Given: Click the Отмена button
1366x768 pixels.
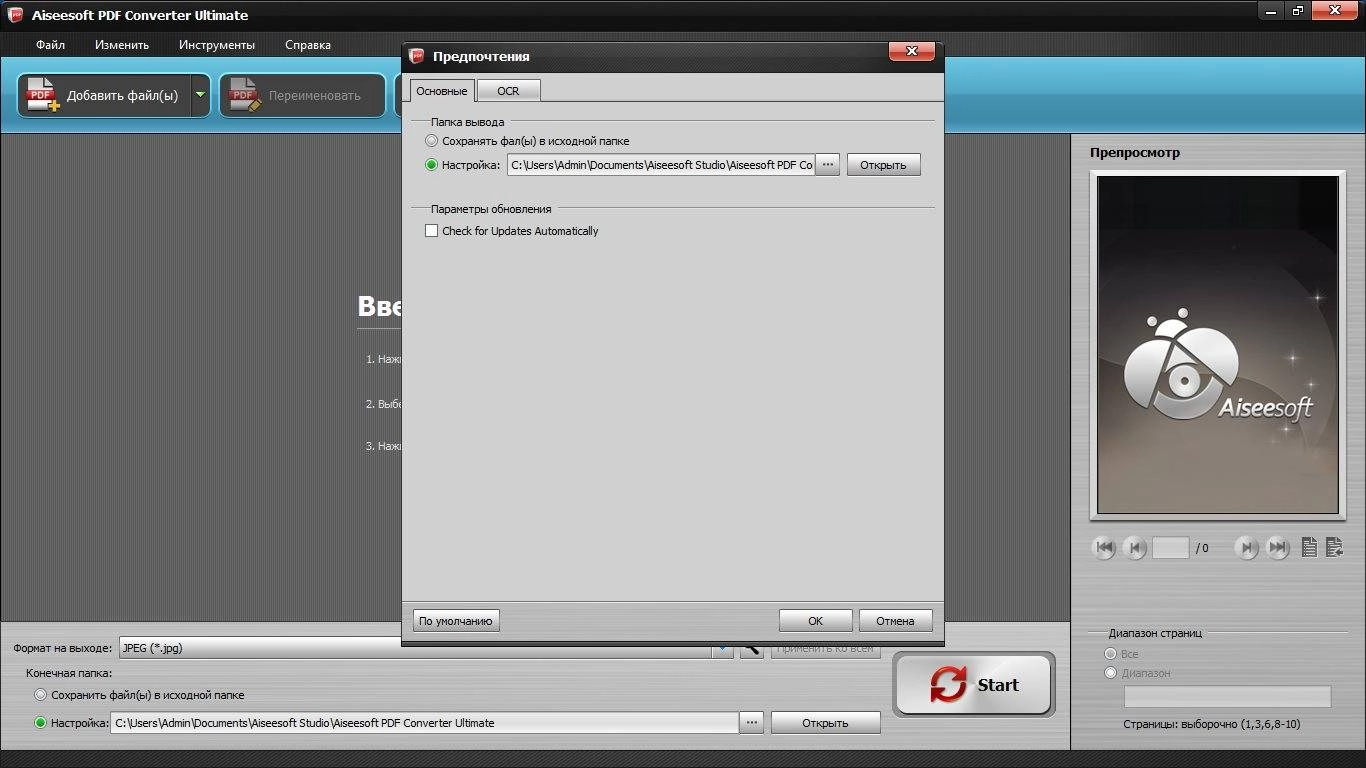Looking at the screenshot, I should coord(895,621).
